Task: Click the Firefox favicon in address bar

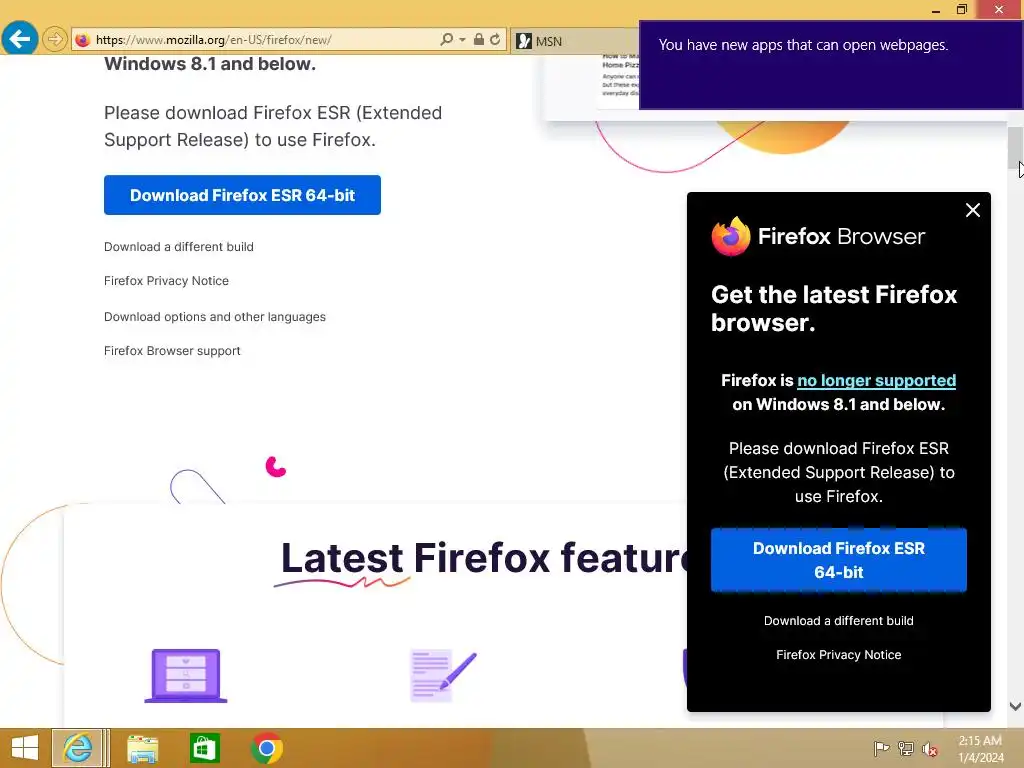Action: [82, 40]
